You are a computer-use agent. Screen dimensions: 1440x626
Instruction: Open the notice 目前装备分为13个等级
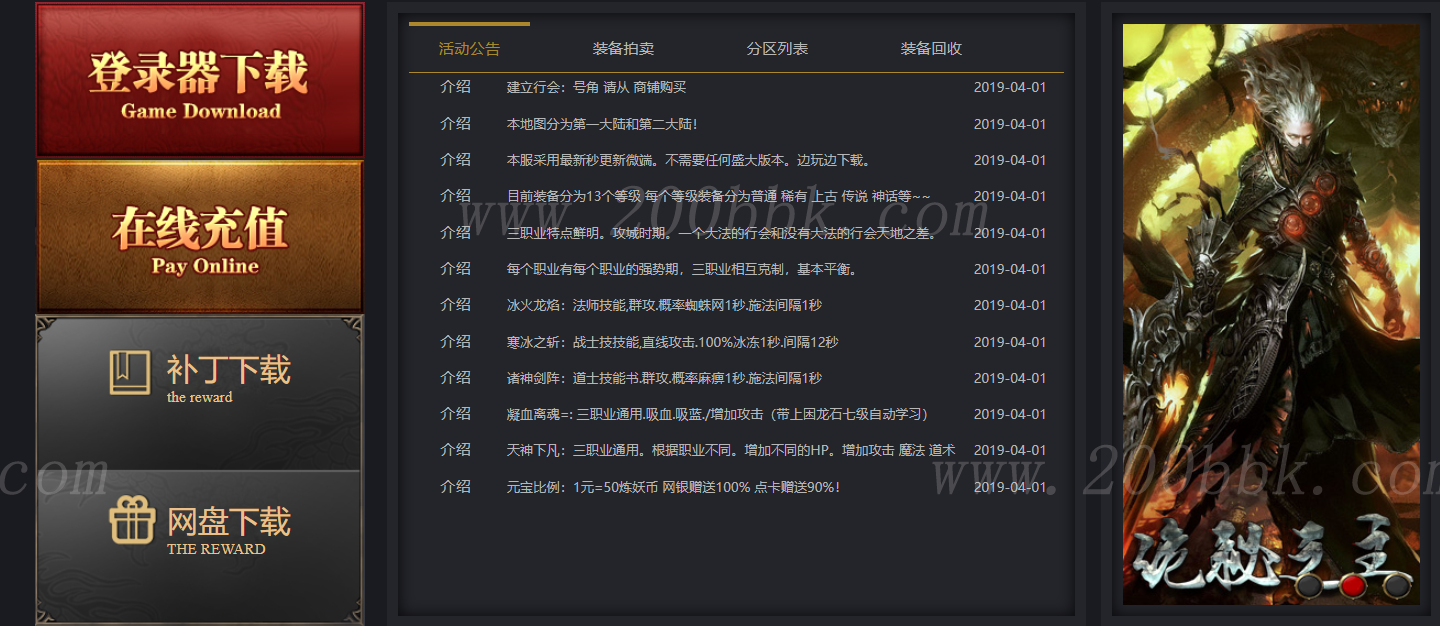719,196
